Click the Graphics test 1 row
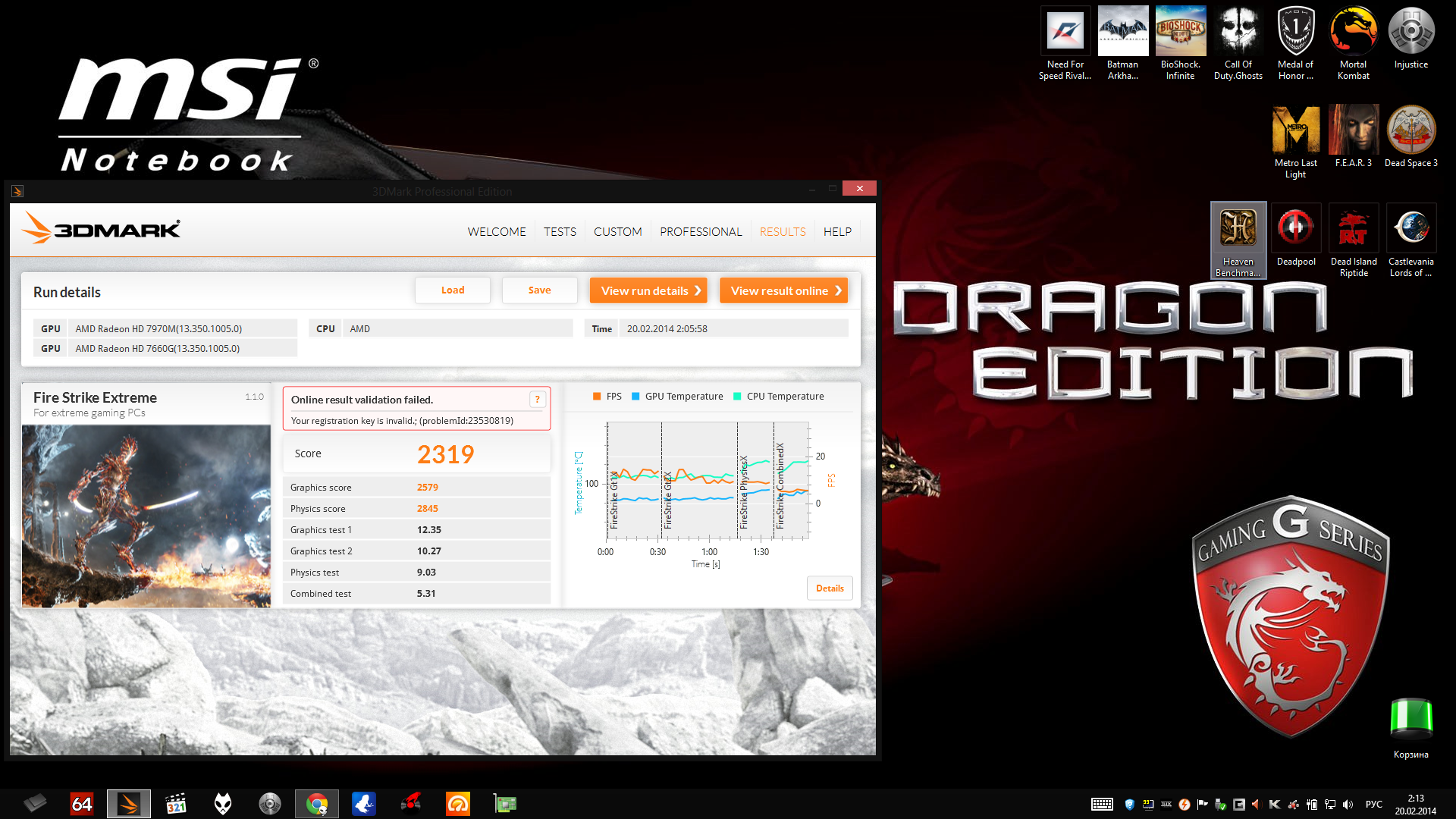 click(x=416, y=530)
